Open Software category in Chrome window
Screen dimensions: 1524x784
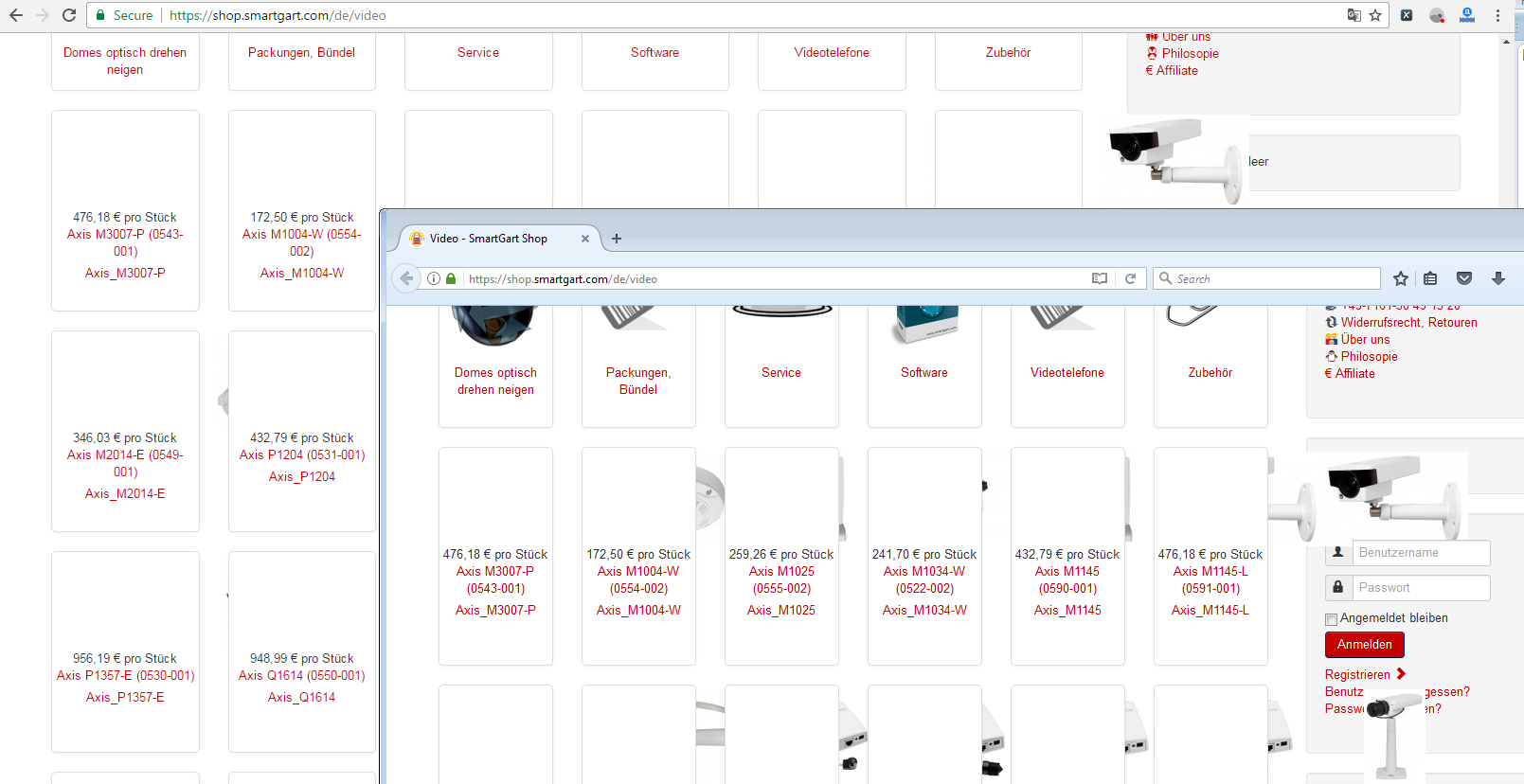tap(654, 53)
